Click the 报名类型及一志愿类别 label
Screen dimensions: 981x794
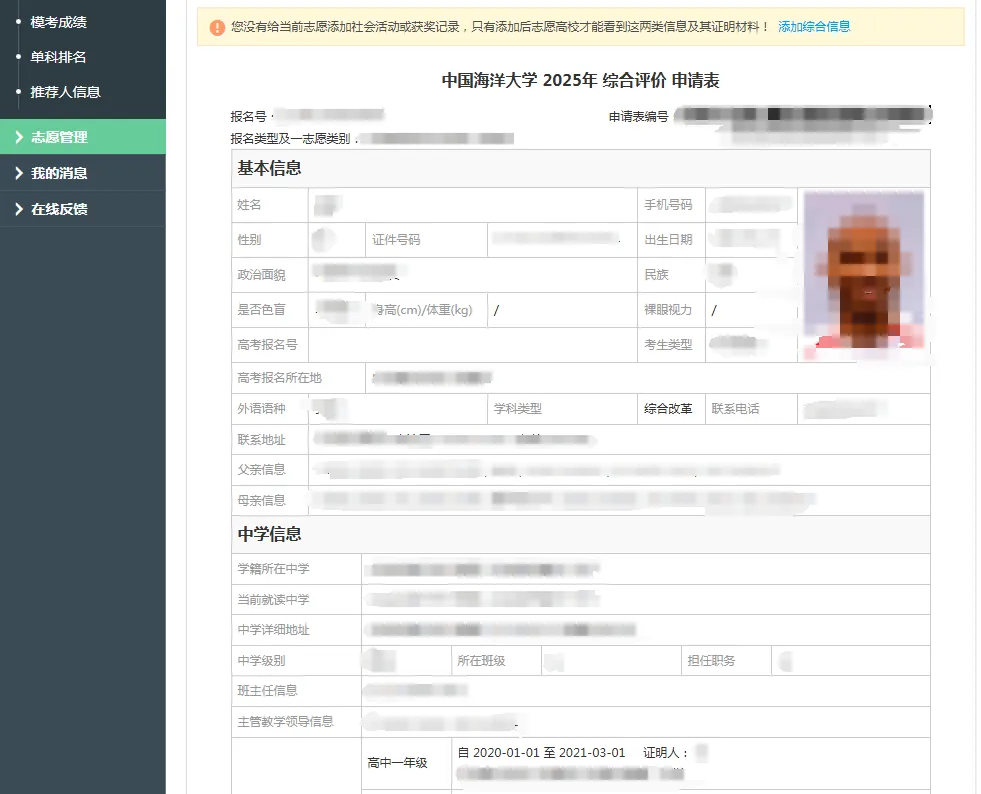coord(290,138)
